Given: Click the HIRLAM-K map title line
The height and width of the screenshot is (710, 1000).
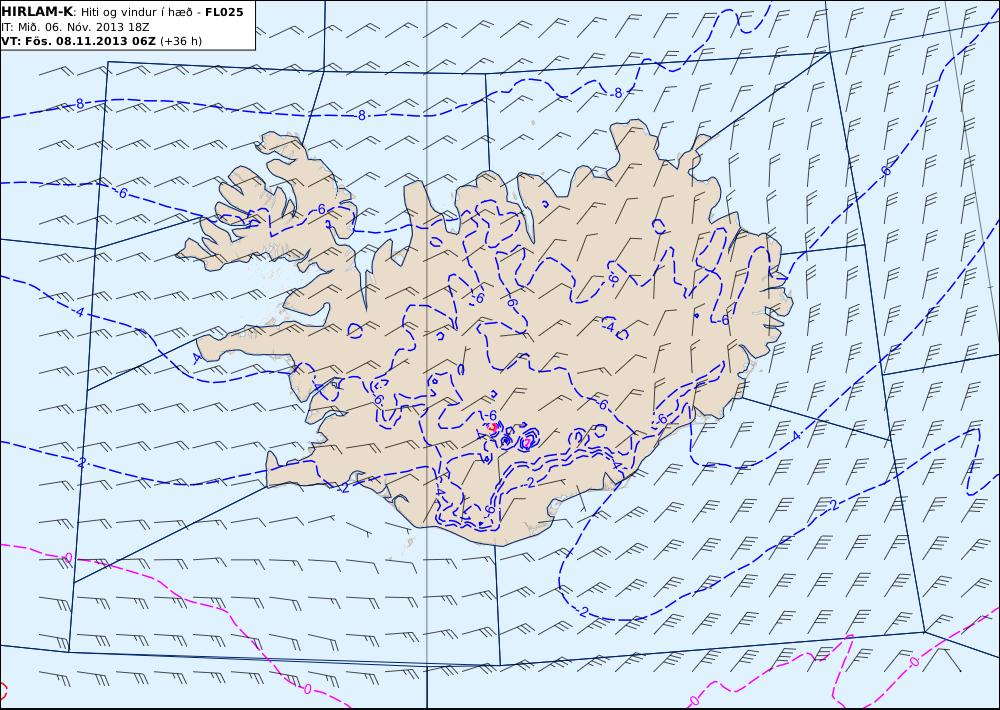Looking at the screenshot, I should tap(122, 12).
